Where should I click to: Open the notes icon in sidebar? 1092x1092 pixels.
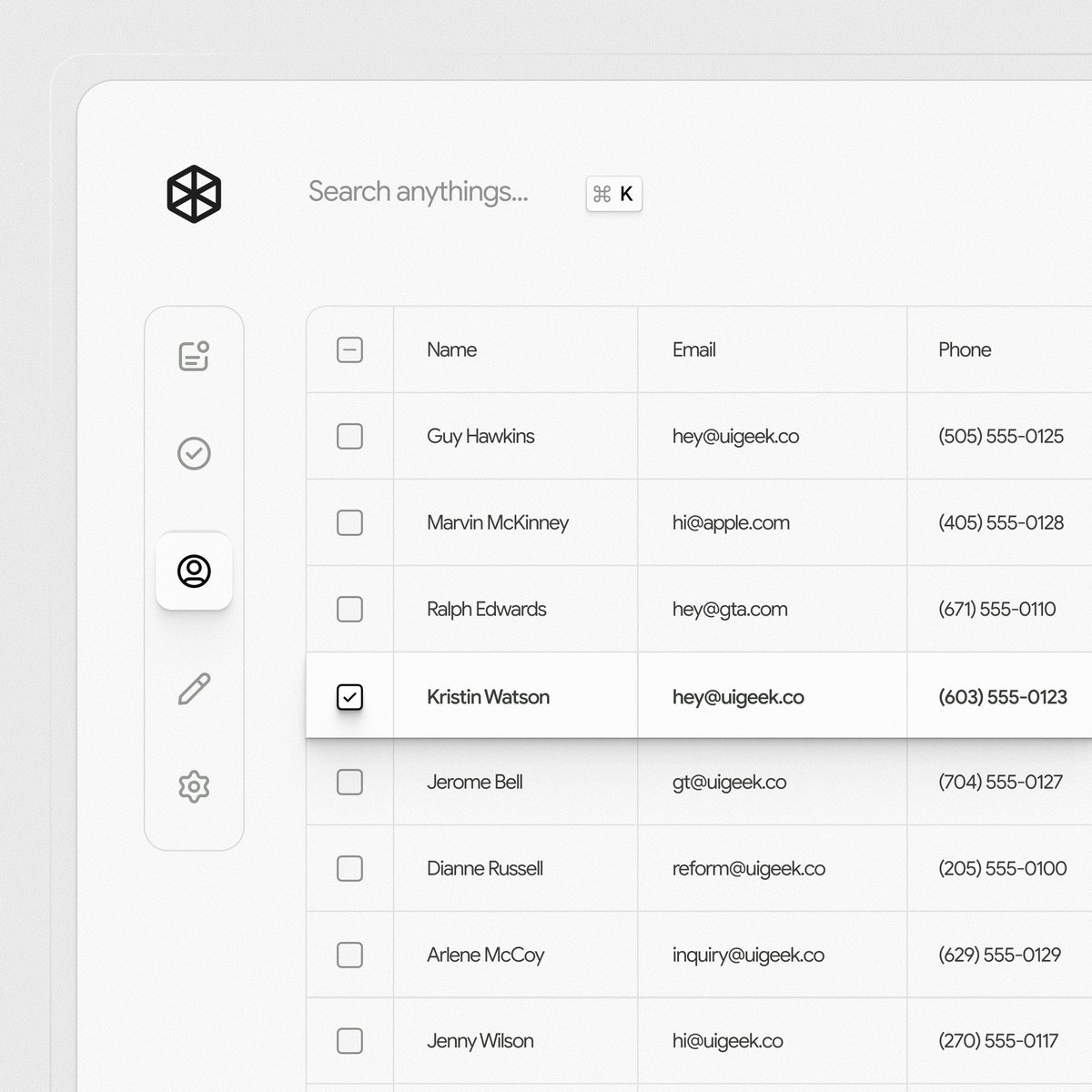[194, 356]
